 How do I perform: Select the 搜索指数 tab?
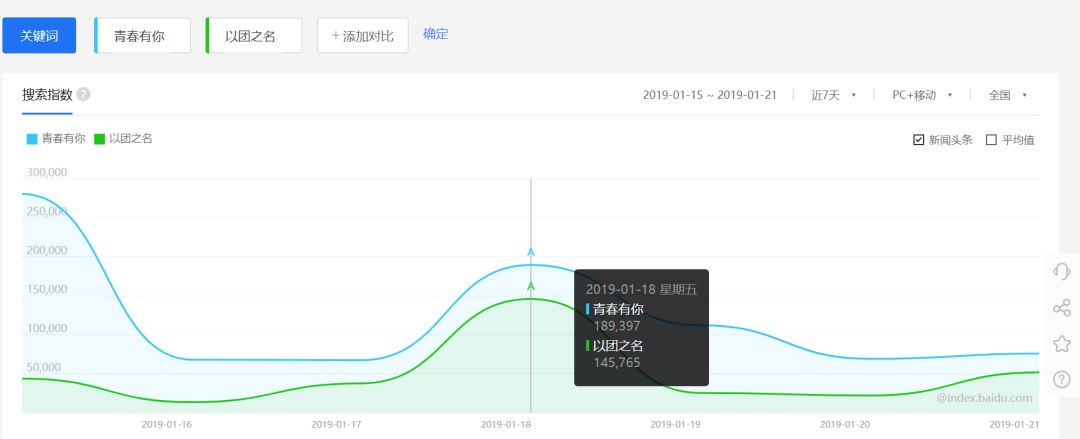tap(47, 95)
